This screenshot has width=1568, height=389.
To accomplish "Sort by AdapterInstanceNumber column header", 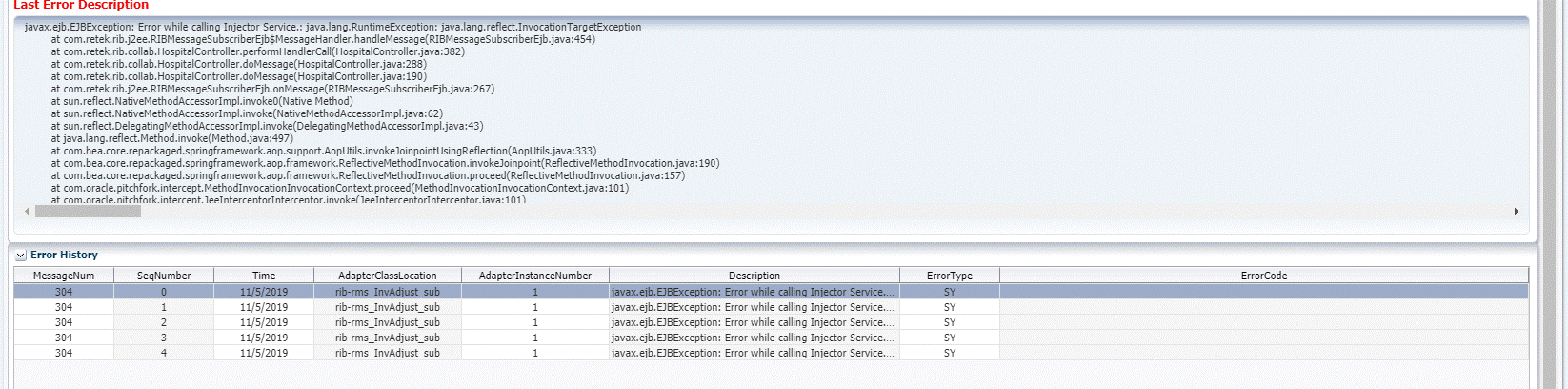I will pos(535,276).
